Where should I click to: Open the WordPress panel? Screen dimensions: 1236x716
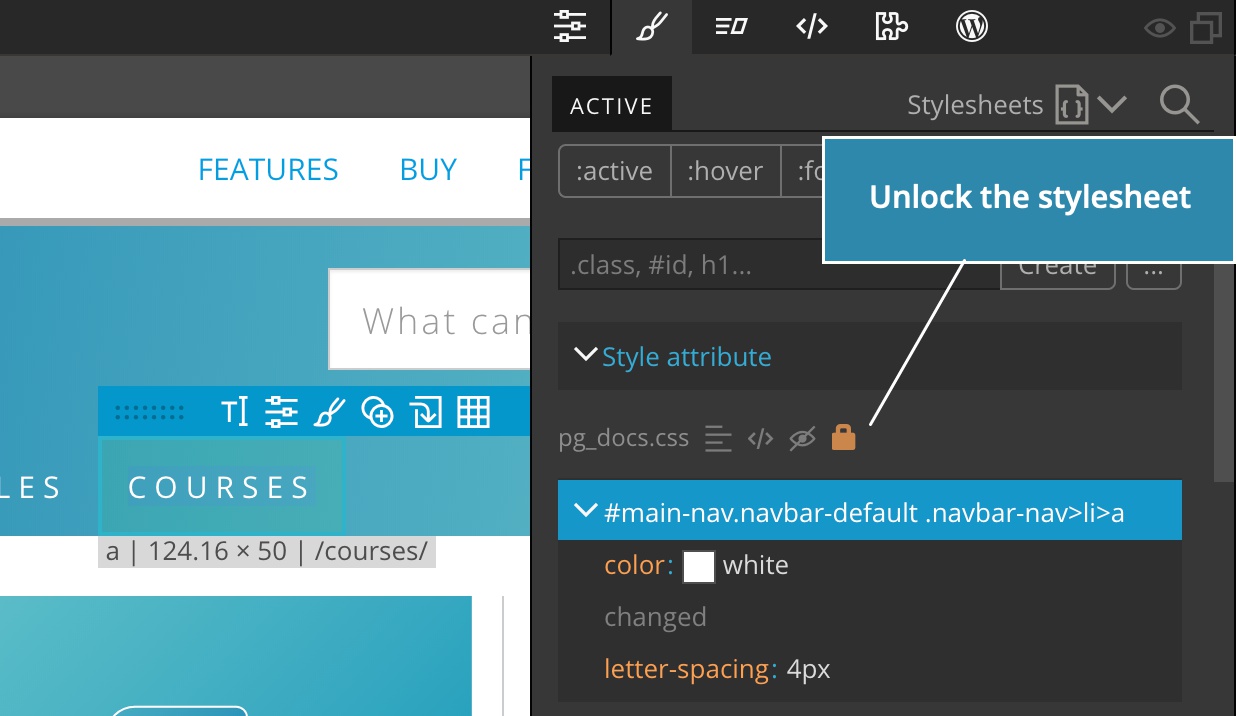pos(972,27)
